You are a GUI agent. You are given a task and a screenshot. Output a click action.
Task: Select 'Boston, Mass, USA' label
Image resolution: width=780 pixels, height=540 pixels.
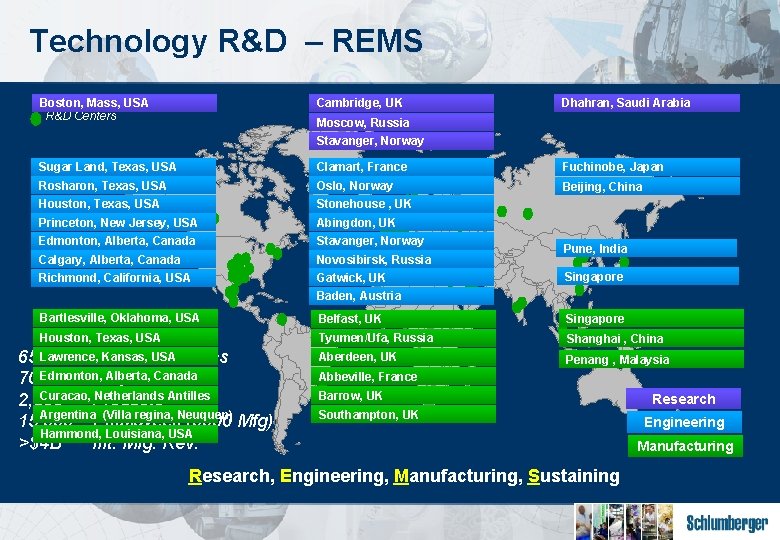click(124, 103)
